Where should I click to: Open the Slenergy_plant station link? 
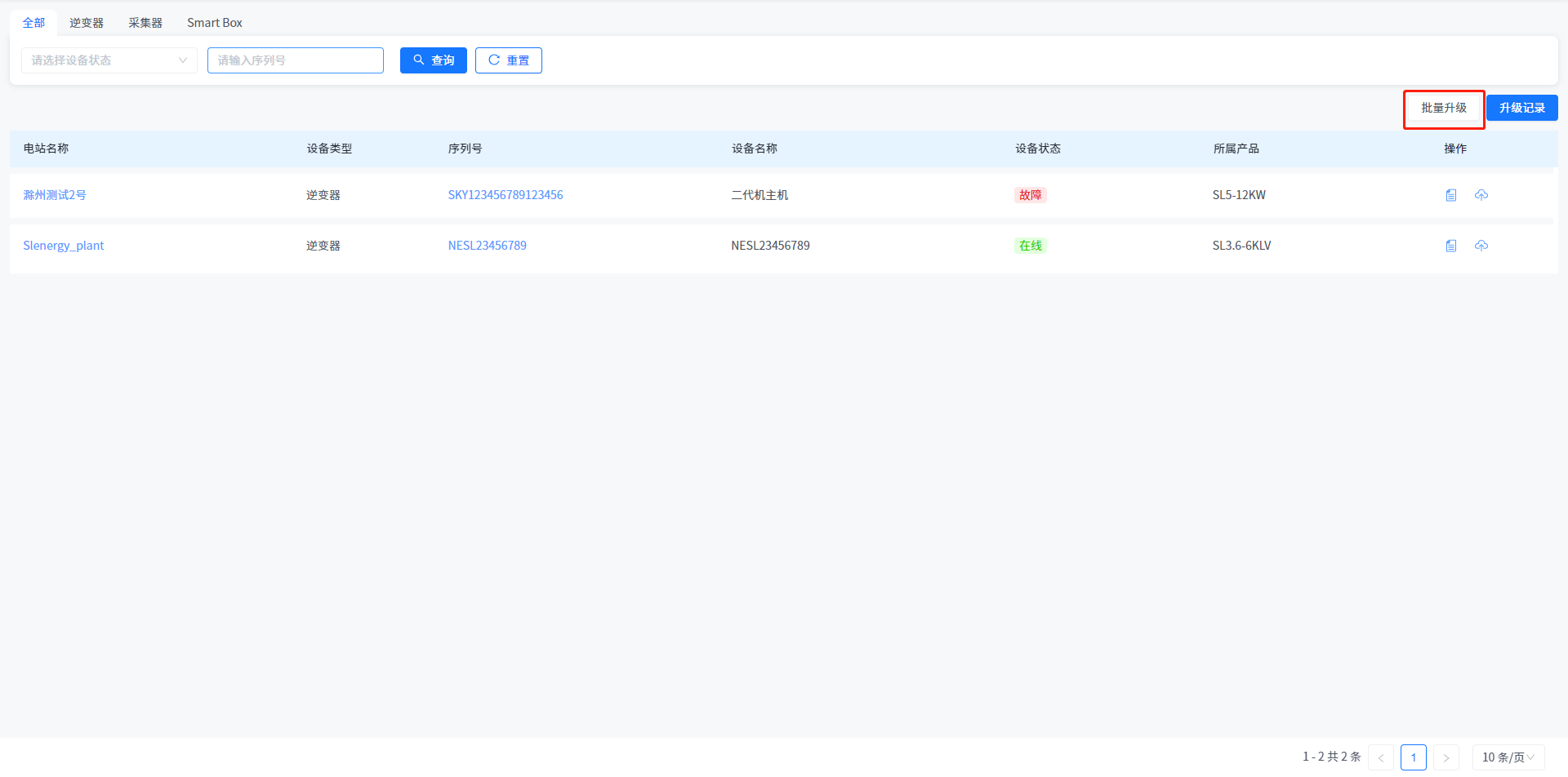[64, 246]
